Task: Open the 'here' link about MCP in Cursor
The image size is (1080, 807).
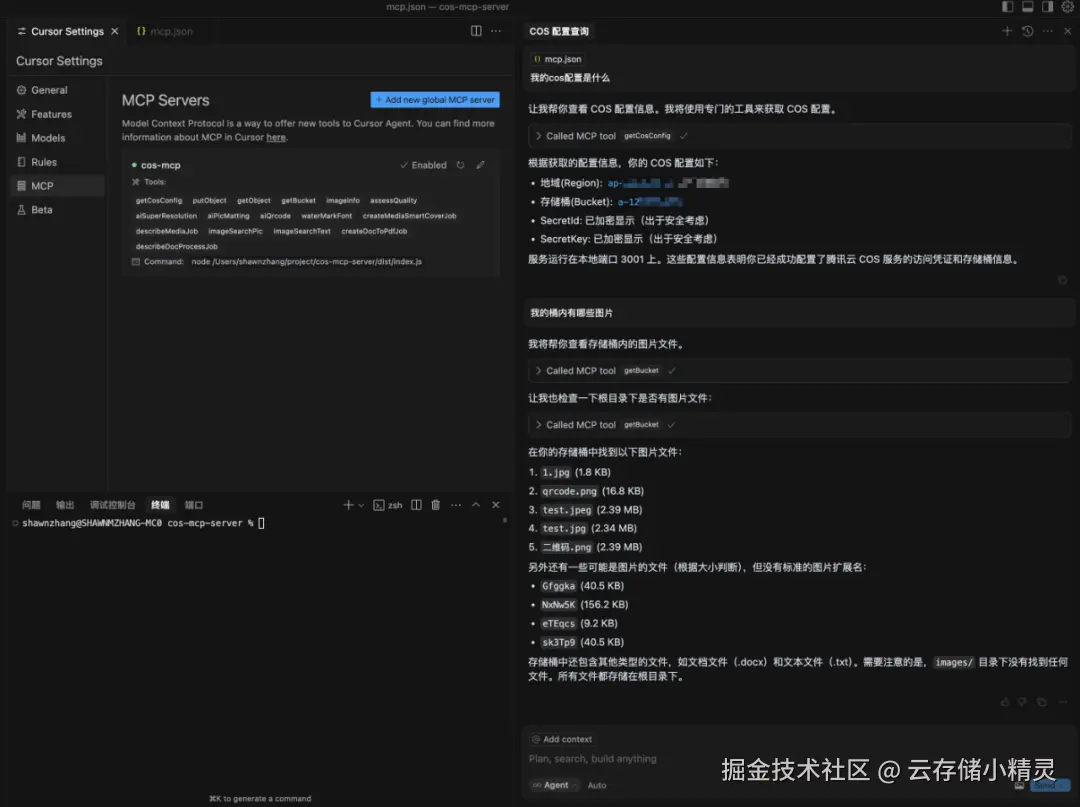Action: click(276, 137)
